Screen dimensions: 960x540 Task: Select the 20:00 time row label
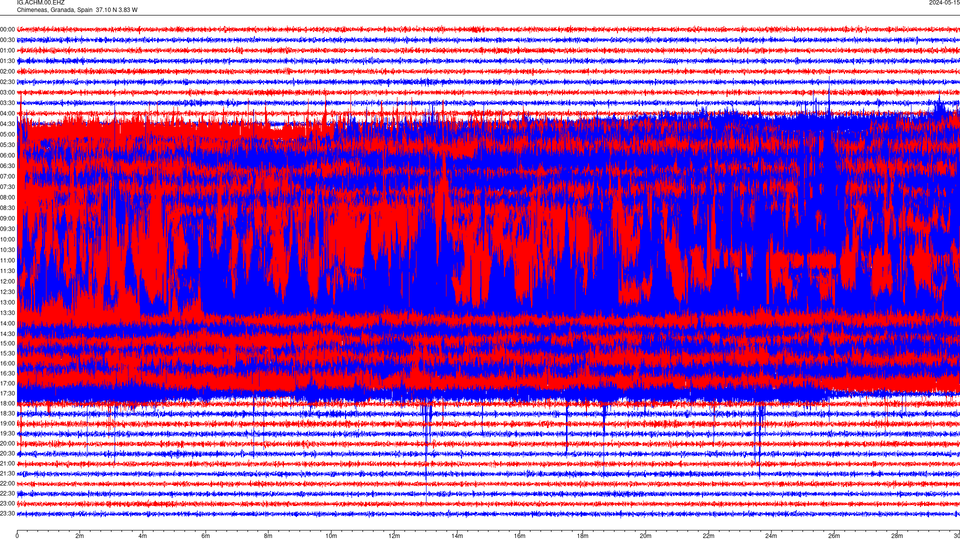[7, 443]
